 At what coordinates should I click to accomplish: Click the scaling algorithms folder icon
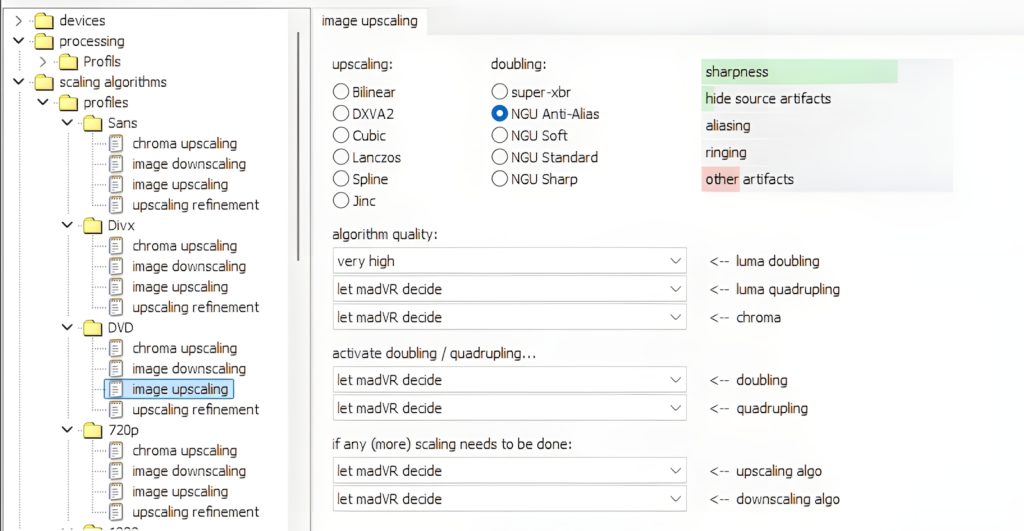click(43, 82)
